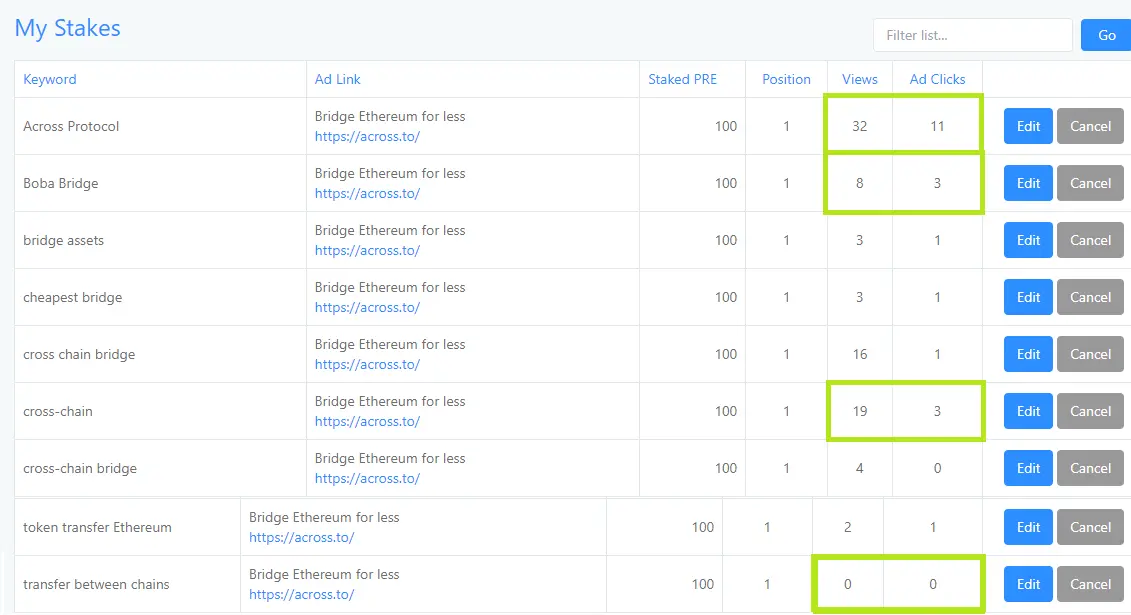The image size is (1131, 615).
Task: Open across.to link in Across Protocol row
Action: point(367,136)
